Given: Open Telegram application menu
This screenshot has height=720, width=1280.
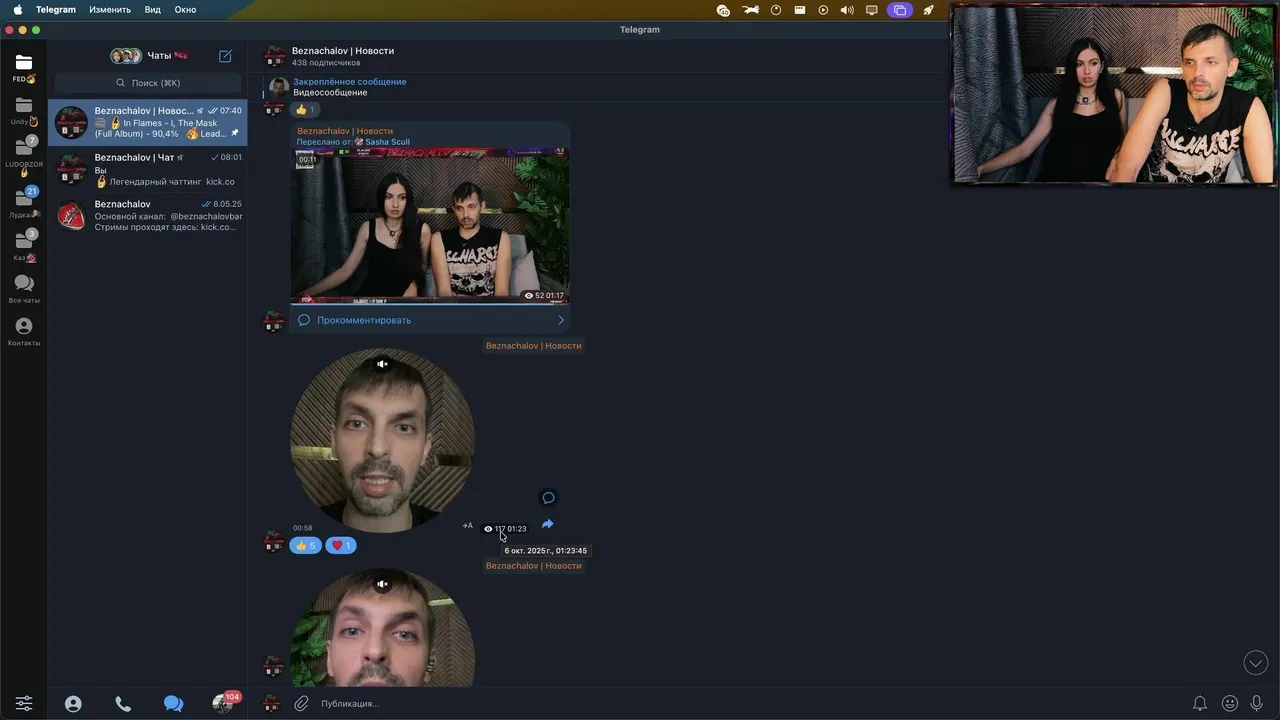Looking at the screenshot, I should tap(56, 9).
